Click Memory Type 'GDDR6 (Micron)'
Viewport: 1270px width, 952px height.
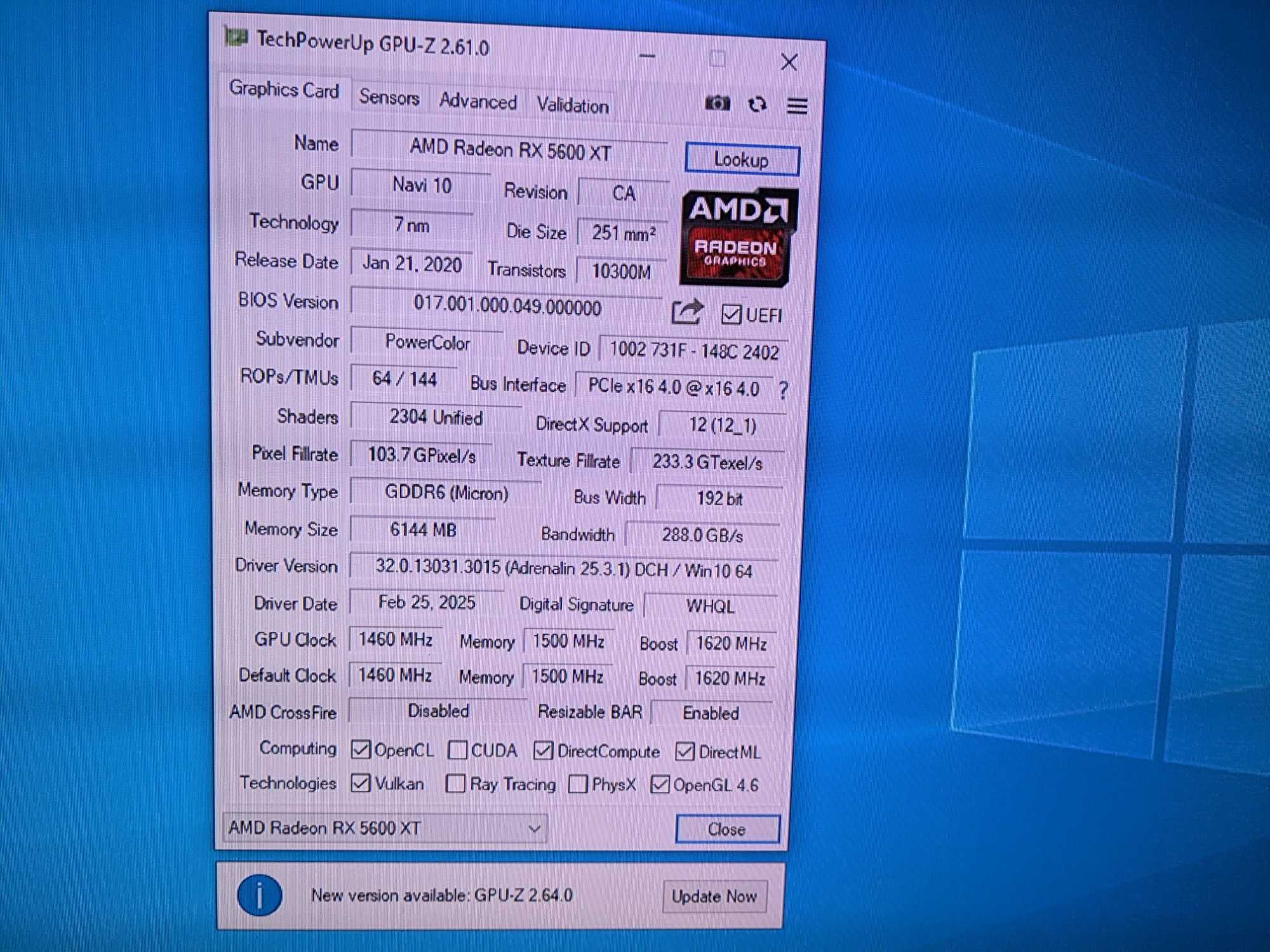tap(446, 493)
